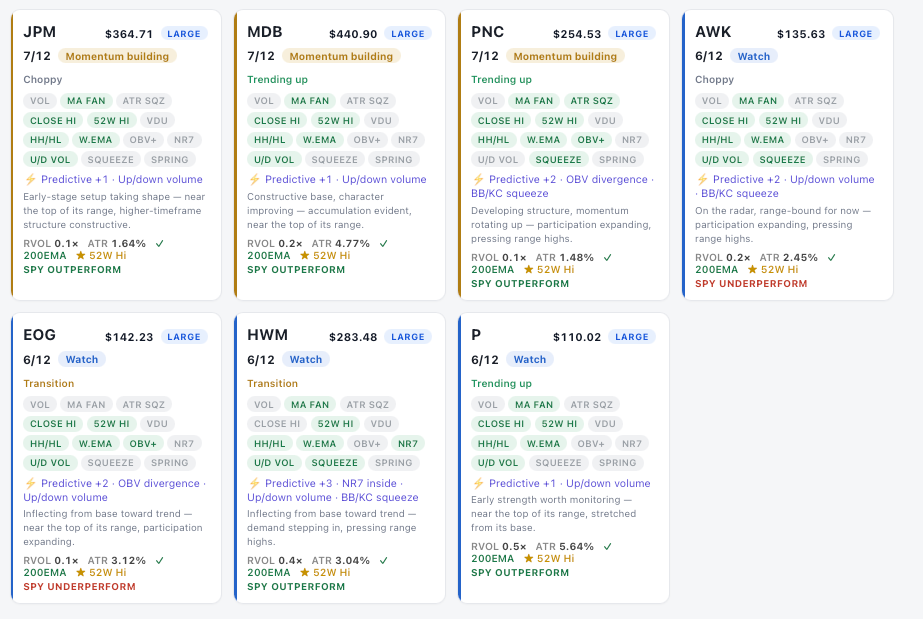Click 'SPY OUTPERFORM' on HWM card
This screenshot has height=619, width=923.
[296, 587]
